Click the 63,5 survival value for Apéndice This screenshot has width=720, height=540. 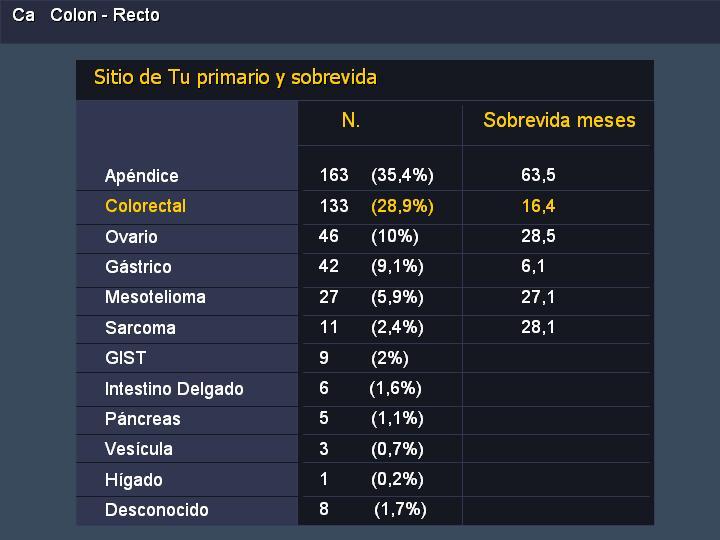538,175
